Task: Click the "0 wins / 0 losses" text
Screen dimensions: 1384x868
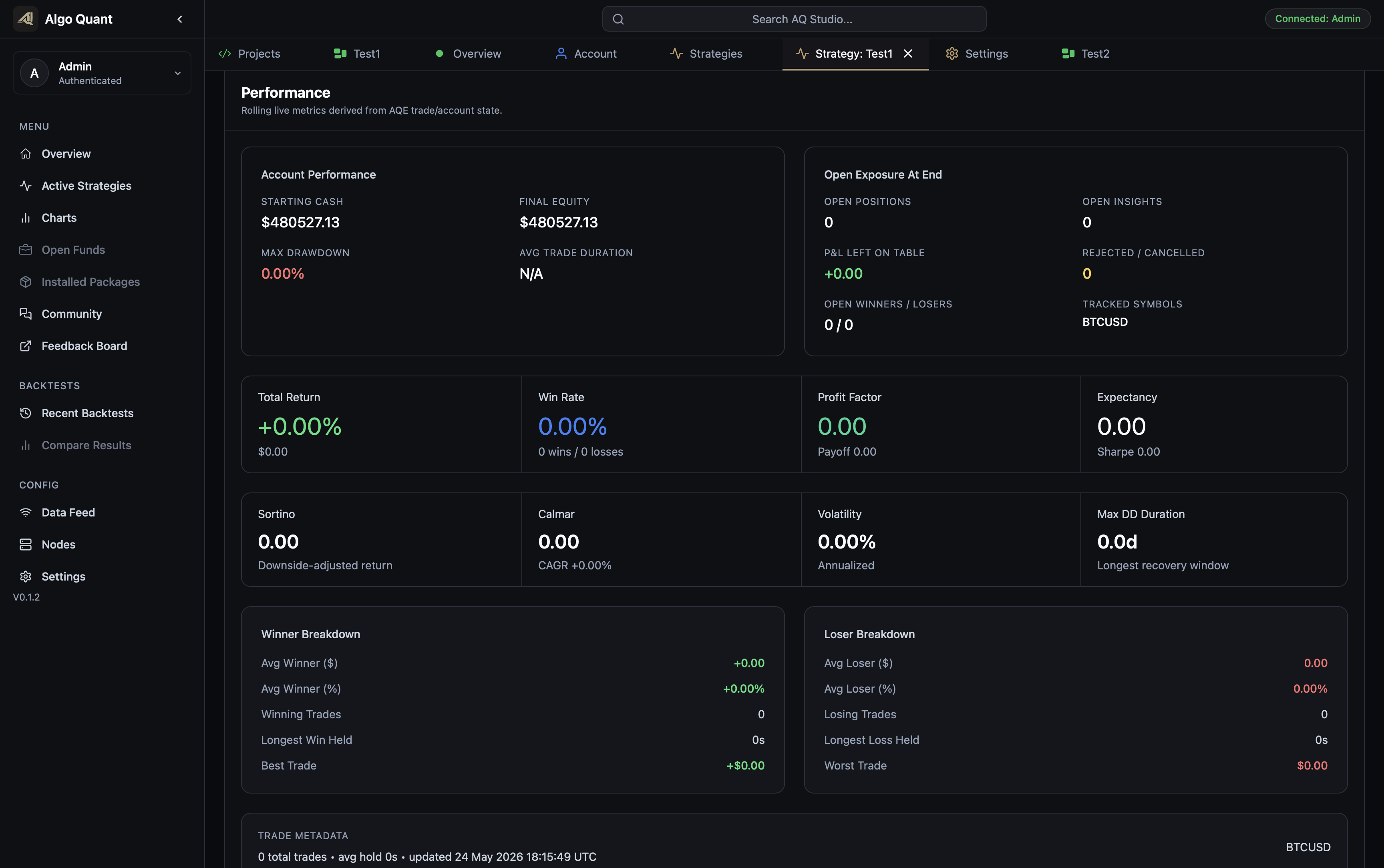Action: click(x=580, y=452)
